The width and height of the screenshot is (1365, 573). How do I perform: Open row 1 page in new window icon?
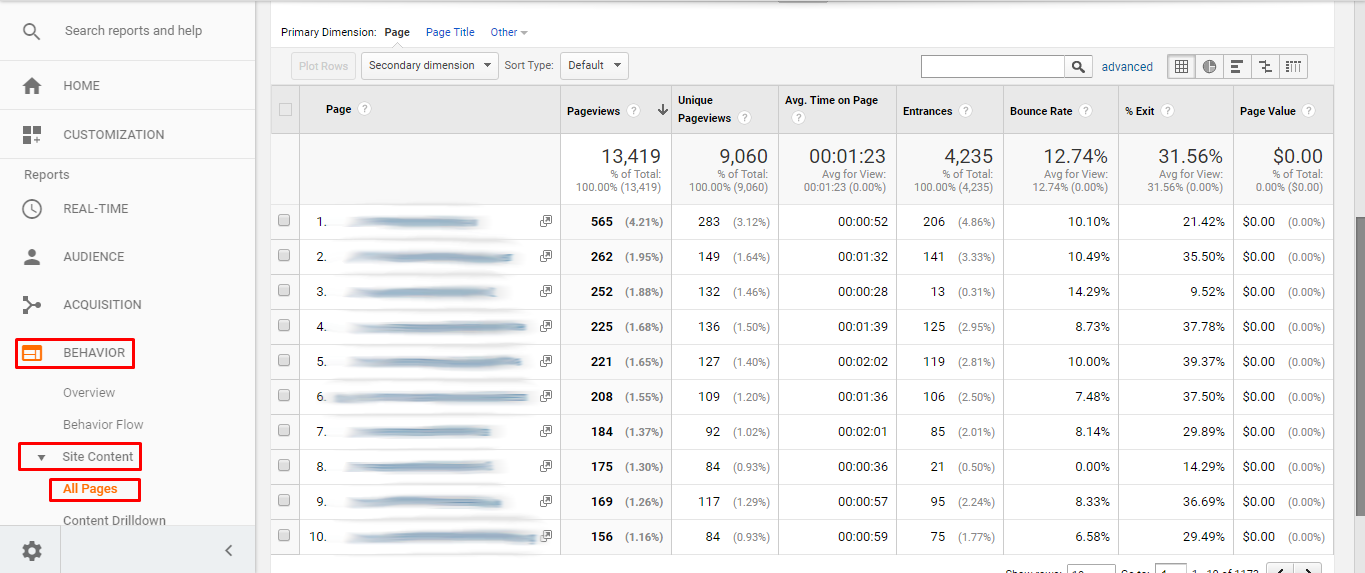point(546,221)
